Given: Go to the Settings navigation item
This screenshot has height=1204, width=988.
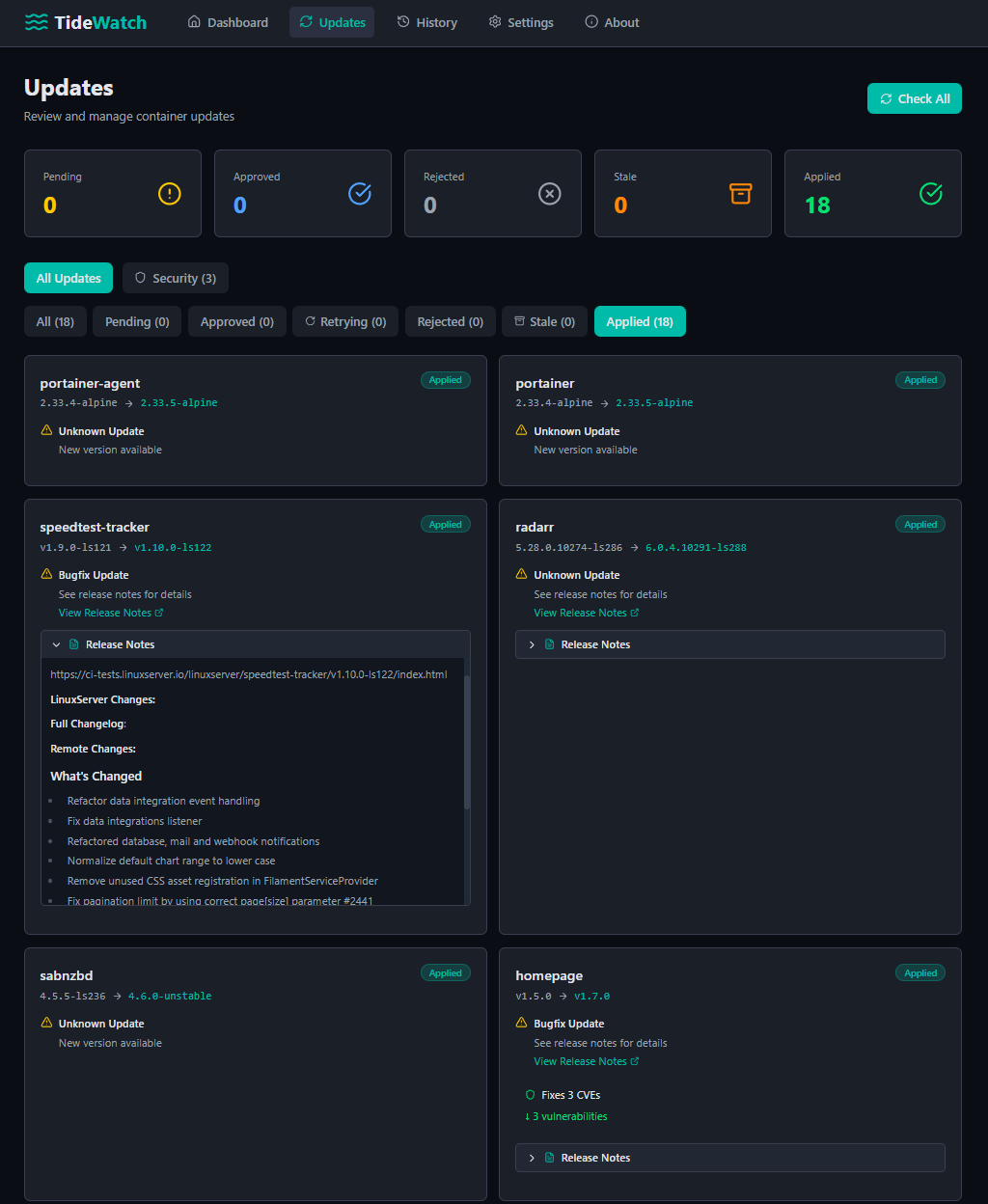Looking at the screenshot, I should click(x=521, y=22).
